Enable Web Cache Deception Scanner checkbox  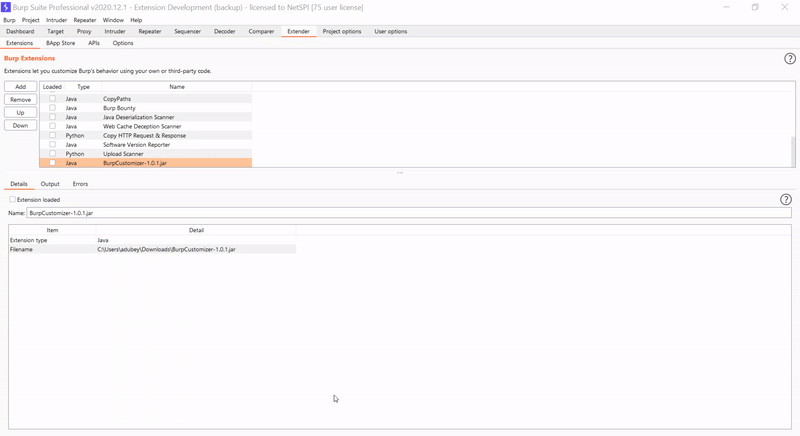[x=53, y=126]
